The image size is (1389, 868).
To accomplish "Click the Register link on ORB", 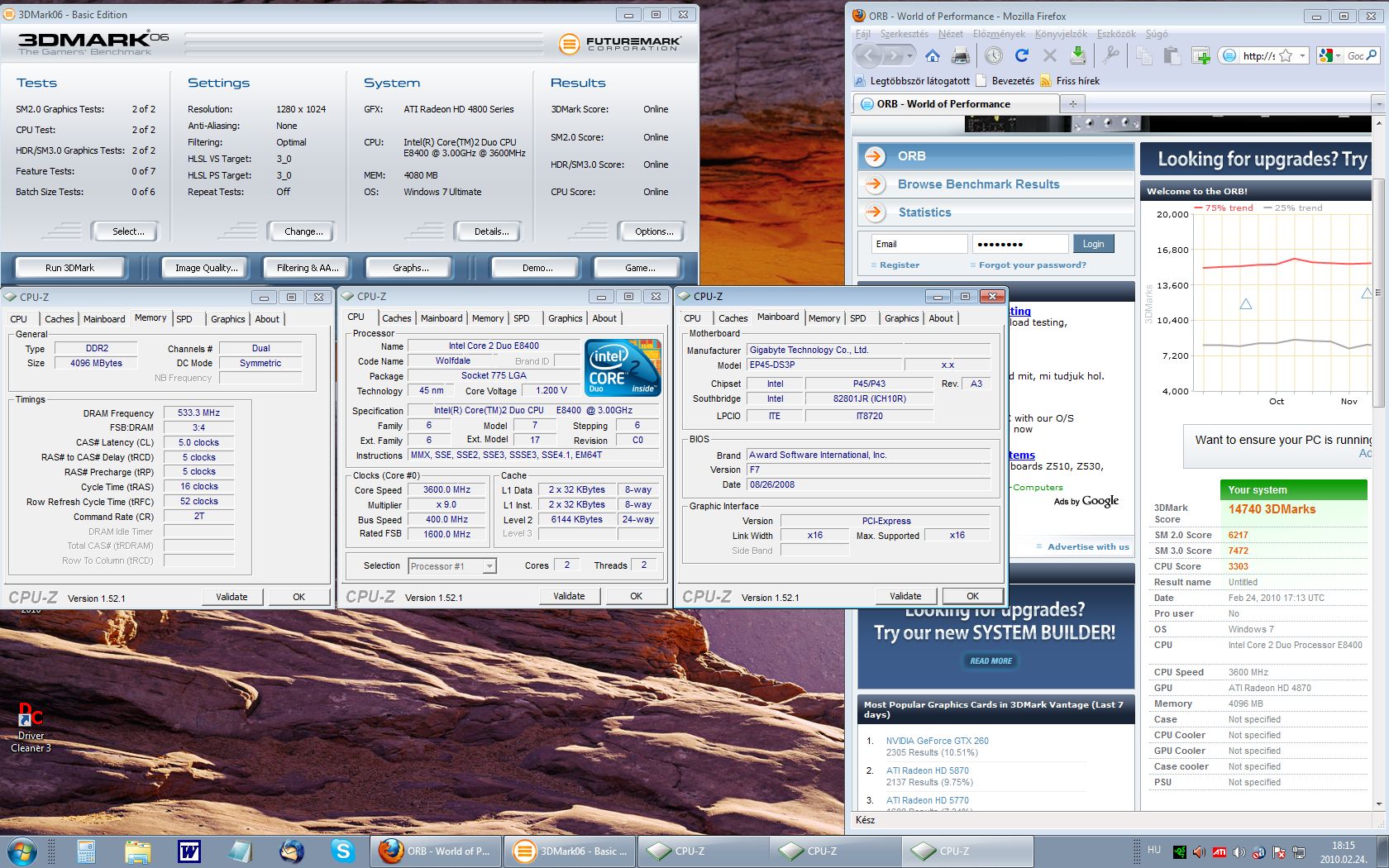I will pyautogui.click(x=900, y=265).
